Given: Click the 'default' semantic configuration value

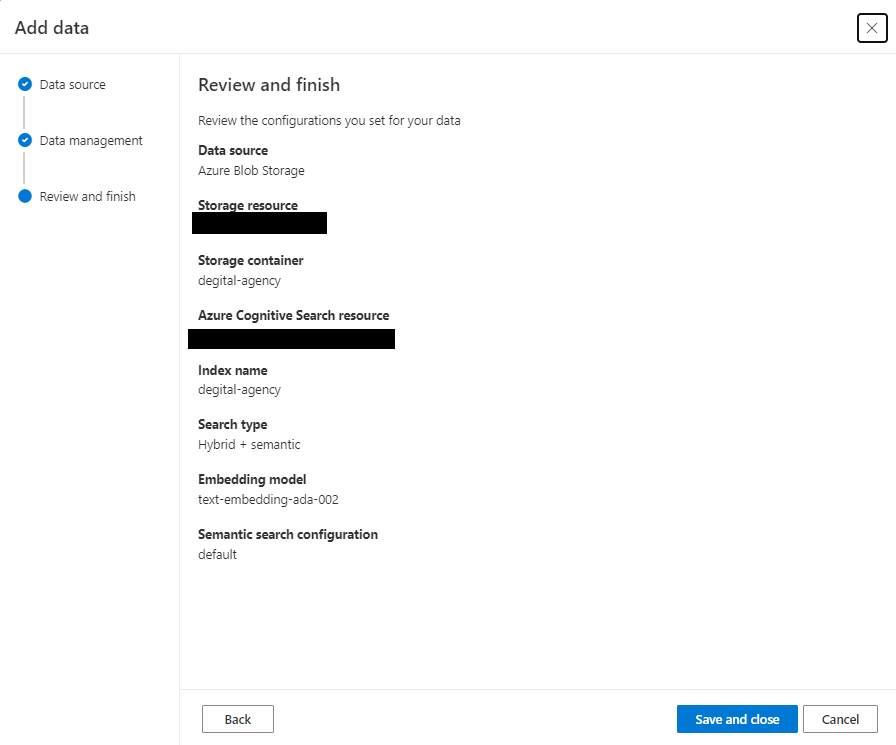Looking at the screenshot, I should (217, 554).
